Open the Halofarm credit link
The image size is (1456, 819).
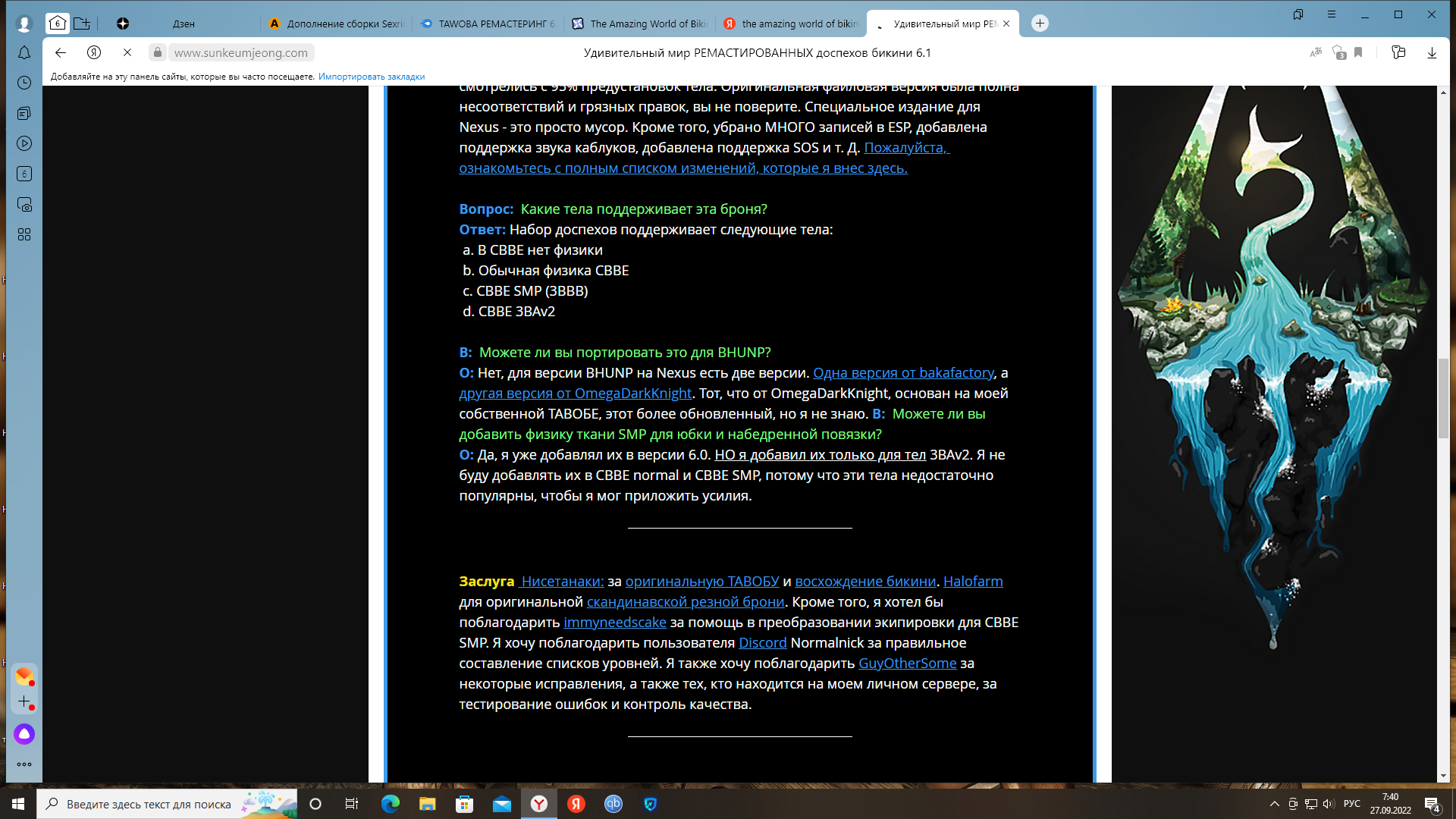(x=972, y=582)
